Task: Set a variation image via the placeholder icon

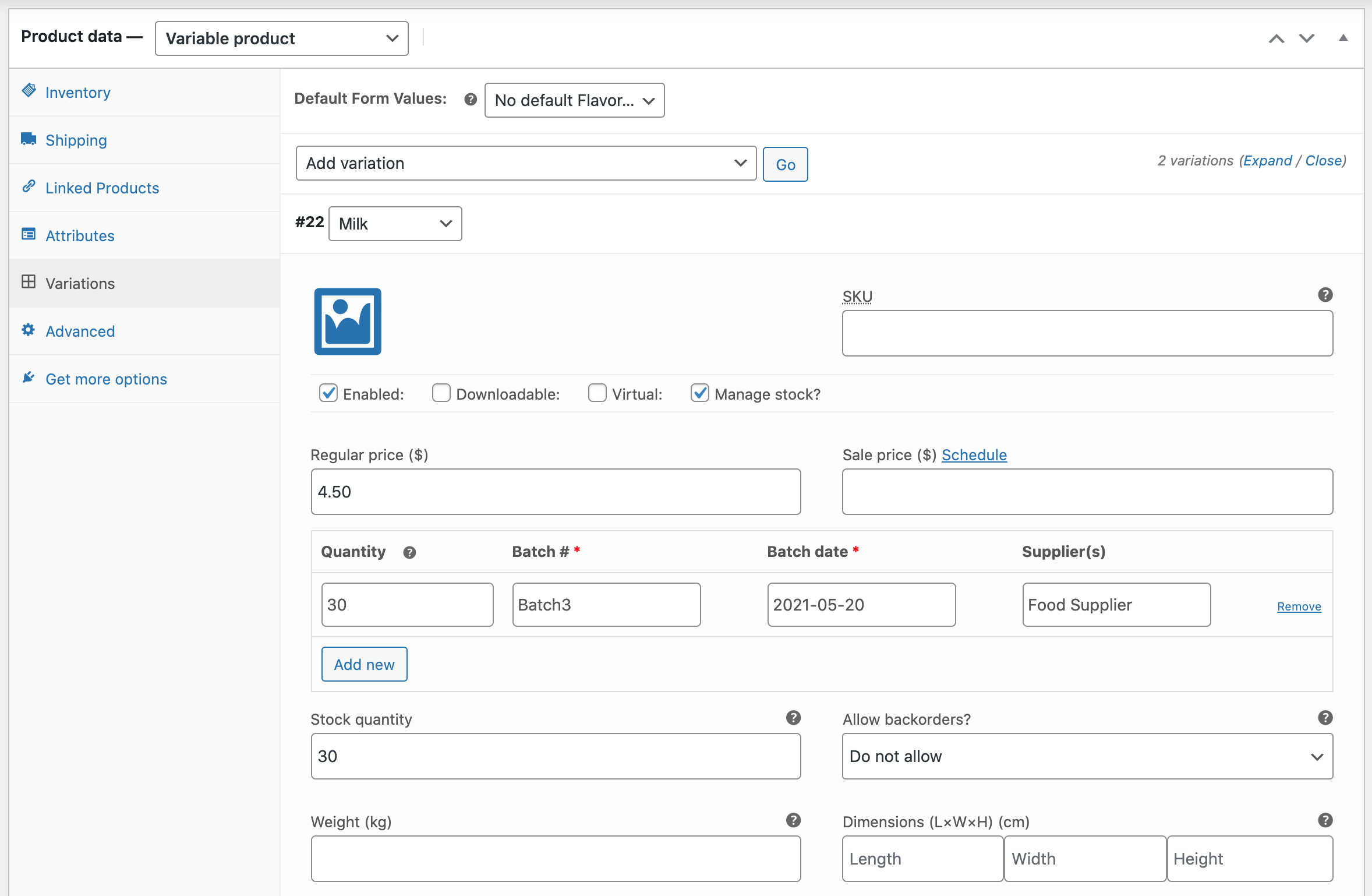Action: (x=347, y=321)
